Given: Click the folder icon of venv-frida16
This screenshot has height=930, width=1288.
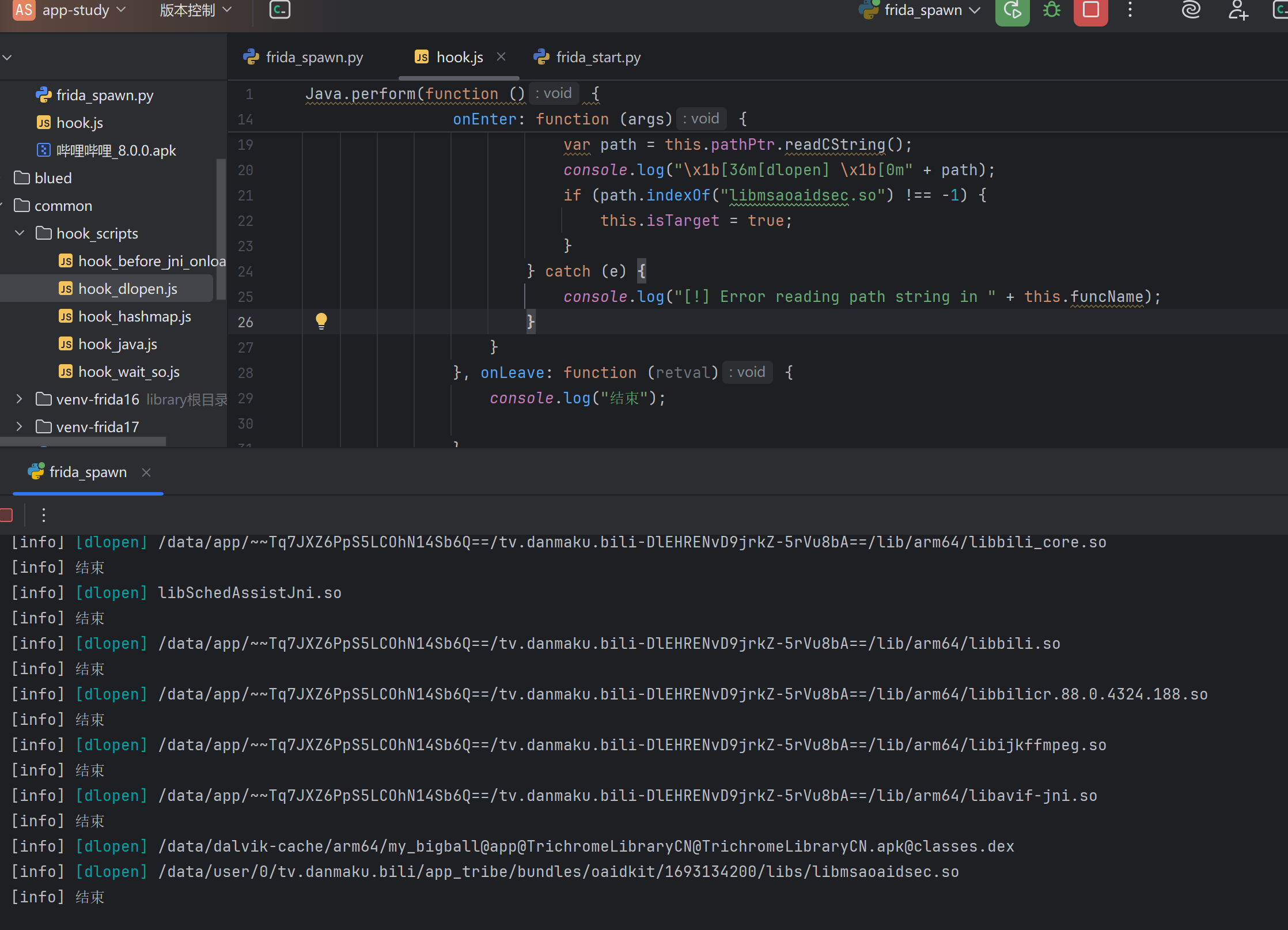Looking at the screenshot, I should tap(44, 399).
